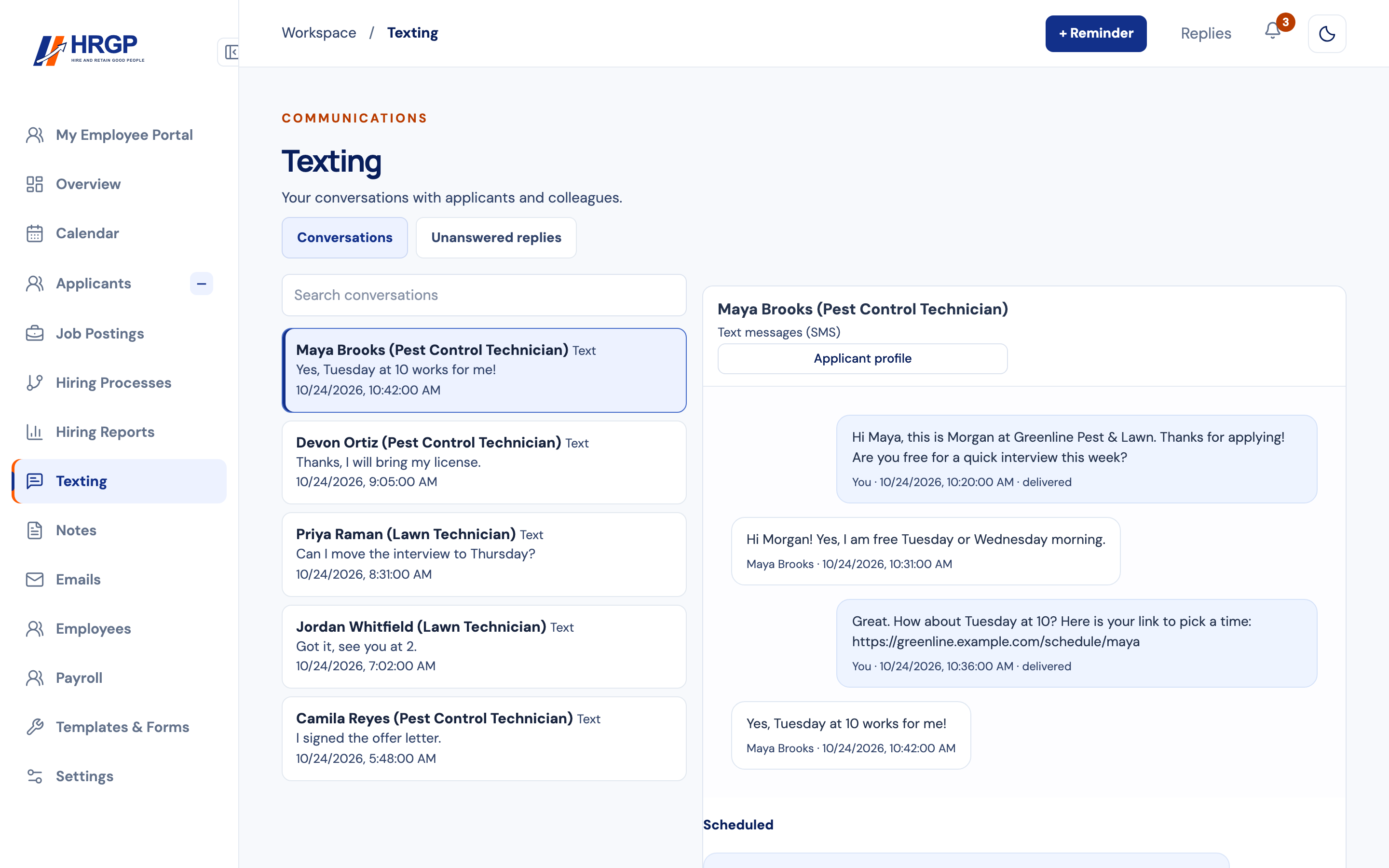
Task: Click the Payroll person icon
Action: click(34, 678)
